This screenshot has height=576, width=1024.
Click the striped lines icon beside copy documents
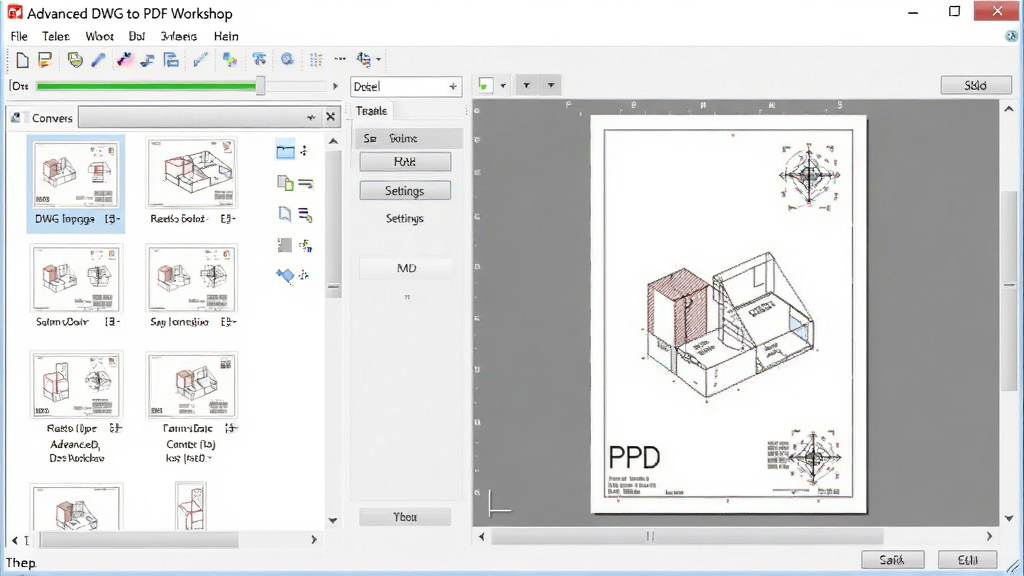(x=306, y=184)
